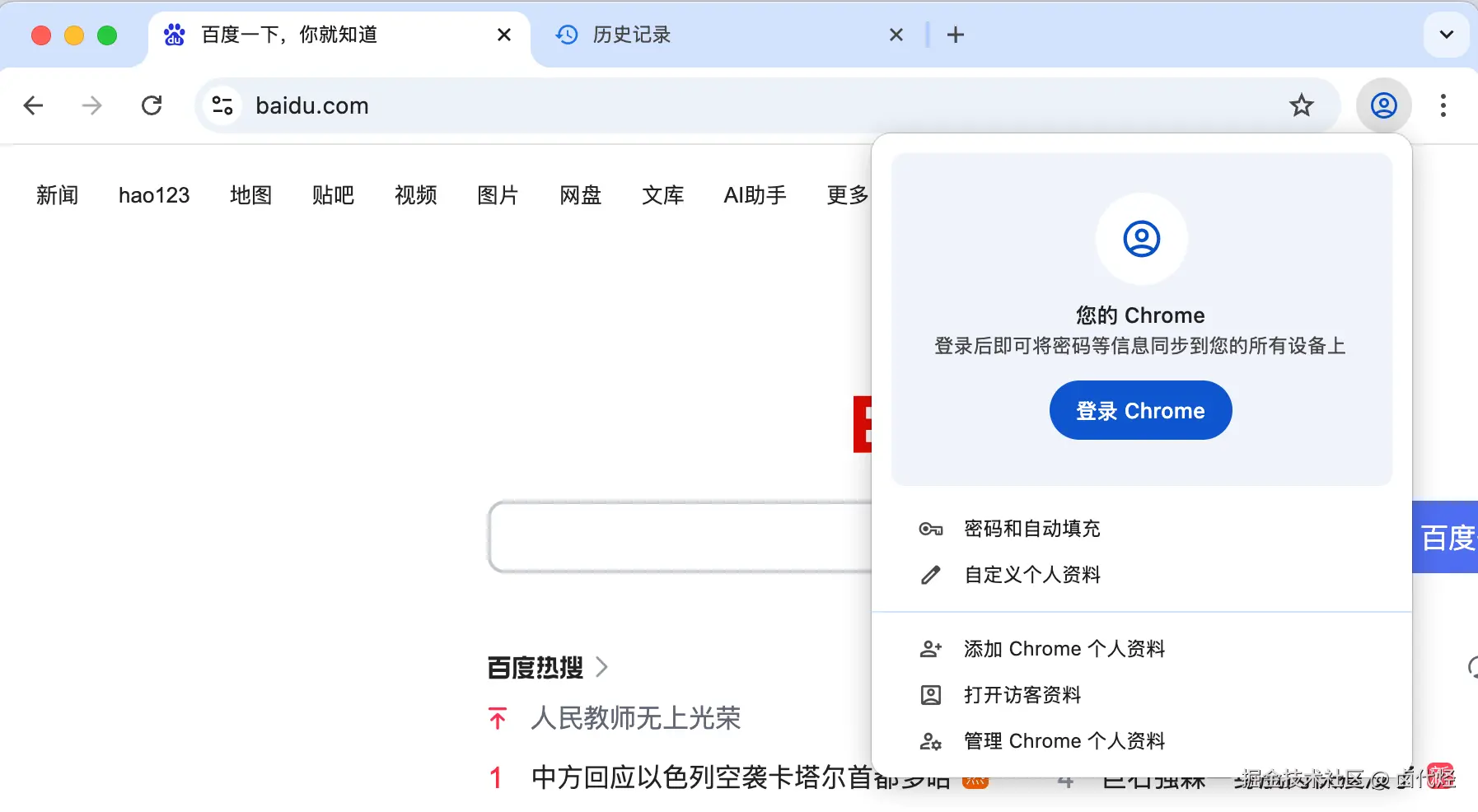
Task: Open the three-dot Chrome menu
Action: pos(1443,105)
